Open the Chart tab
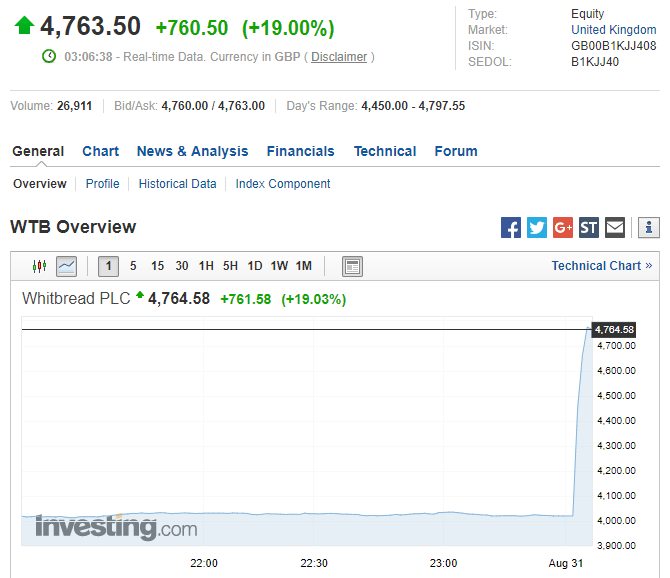Image resolution: width=670 pixels, height=578 pixels. 100,152
